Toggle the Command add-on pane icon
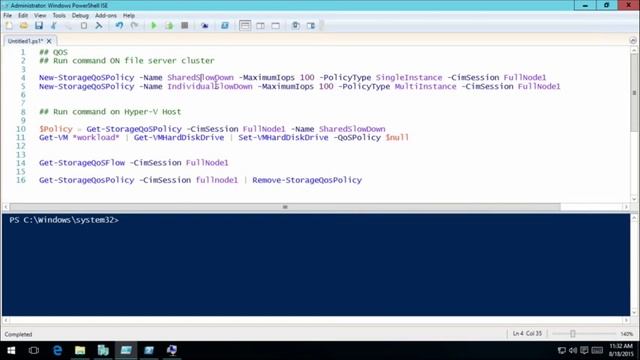This screenshot has width=640, height=360. point(311,26)
